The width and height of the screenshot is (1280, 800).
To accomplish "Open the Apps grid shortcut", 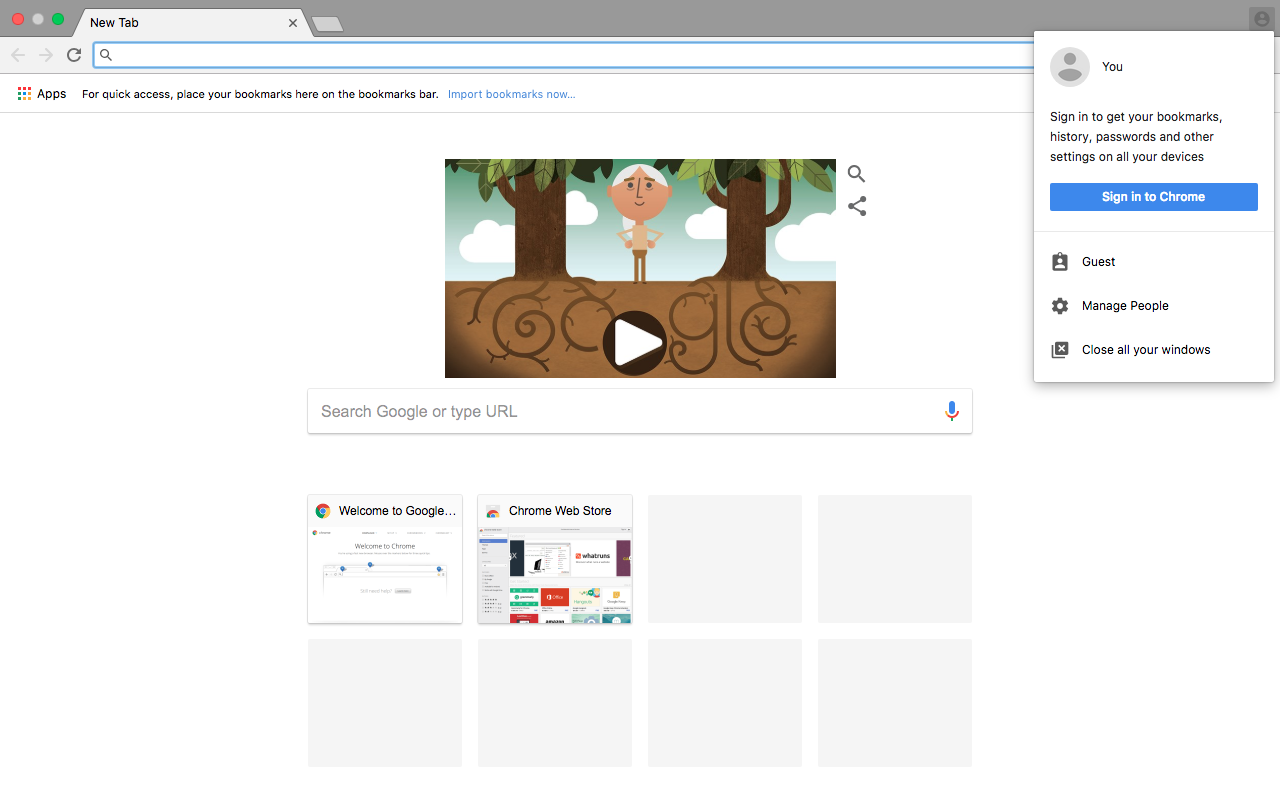I will [42, 94].
